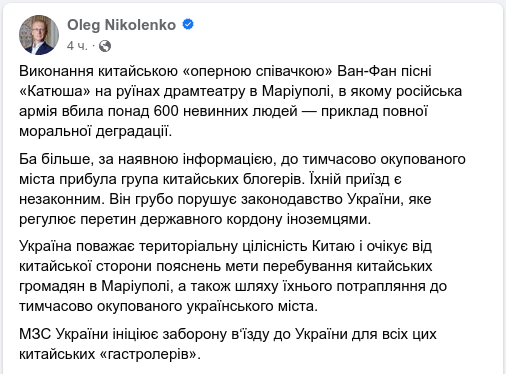Click the paragraph starting 'Україна поважає'

pos(233,276)
